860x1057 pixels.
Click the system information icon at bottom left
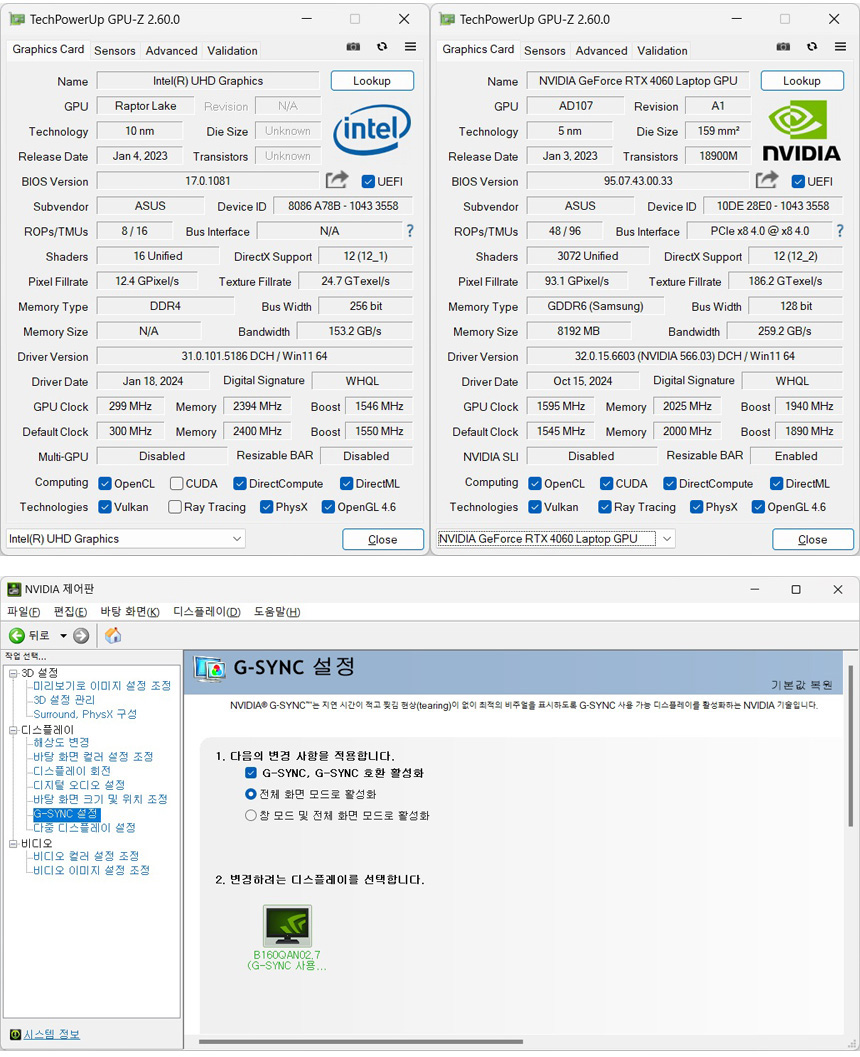[x=15, y=1034]
